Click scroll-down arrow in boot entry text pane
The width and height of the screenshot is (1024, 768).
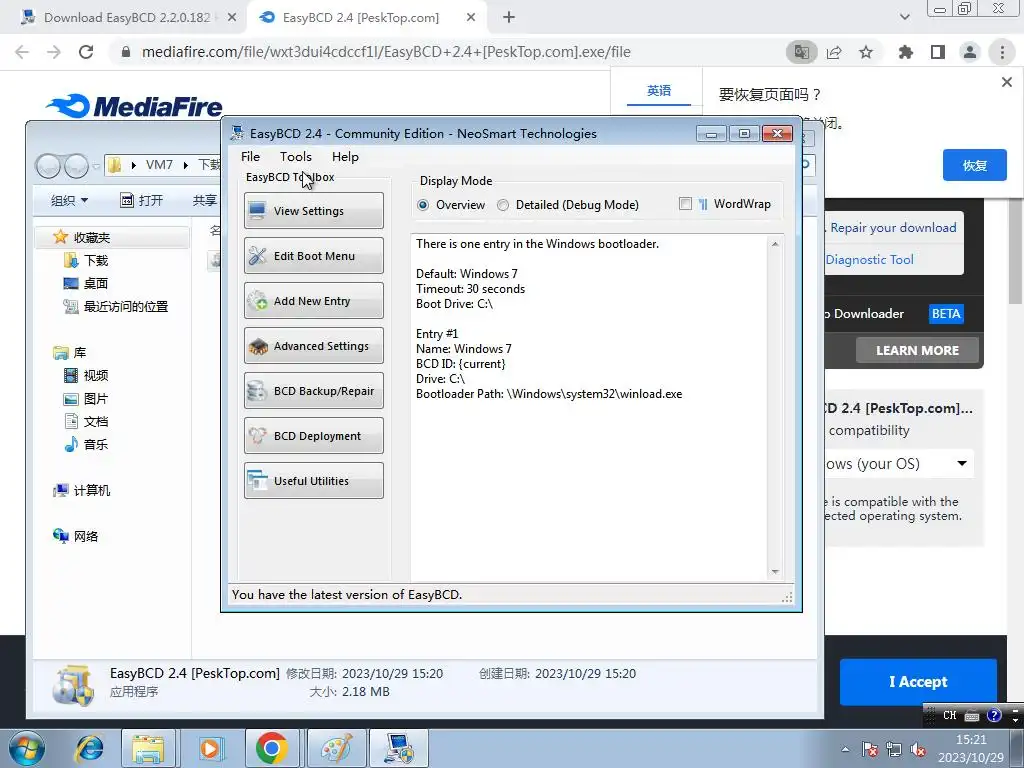(775, 571)
